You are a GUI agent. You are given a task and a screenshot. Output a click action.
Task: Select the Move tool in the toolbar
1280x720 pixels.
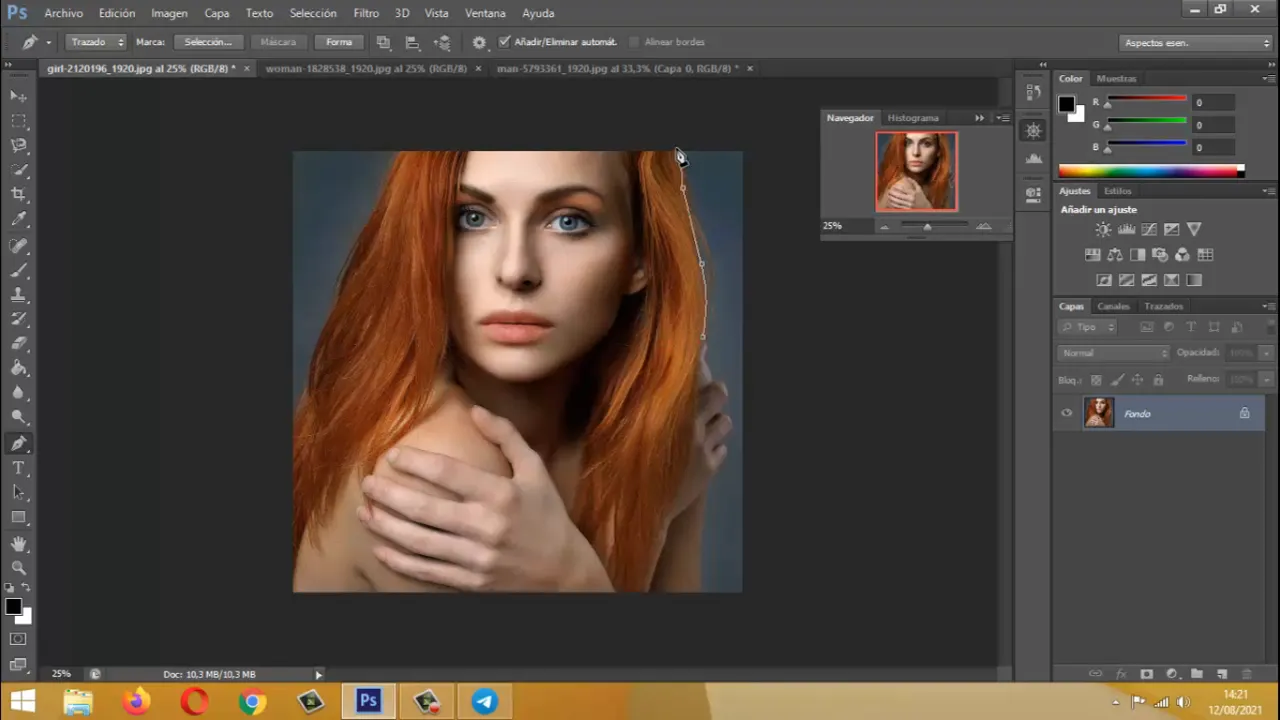pyautogui.click(x=18, y=96)
